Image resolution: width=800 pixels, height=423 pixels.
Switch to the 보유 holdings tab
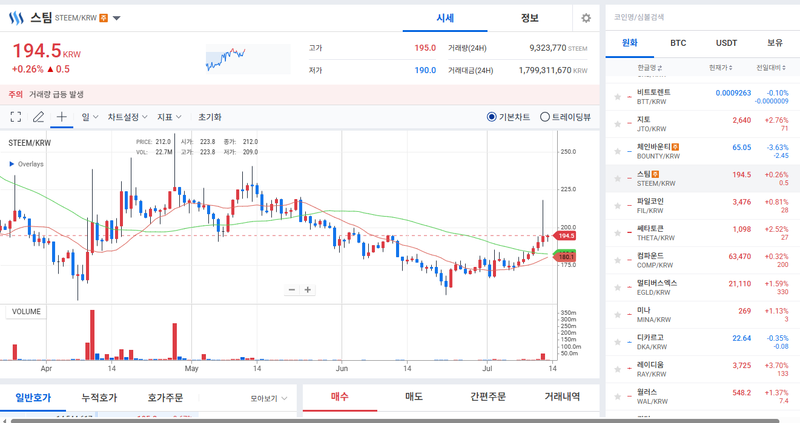tap(774, 43)
